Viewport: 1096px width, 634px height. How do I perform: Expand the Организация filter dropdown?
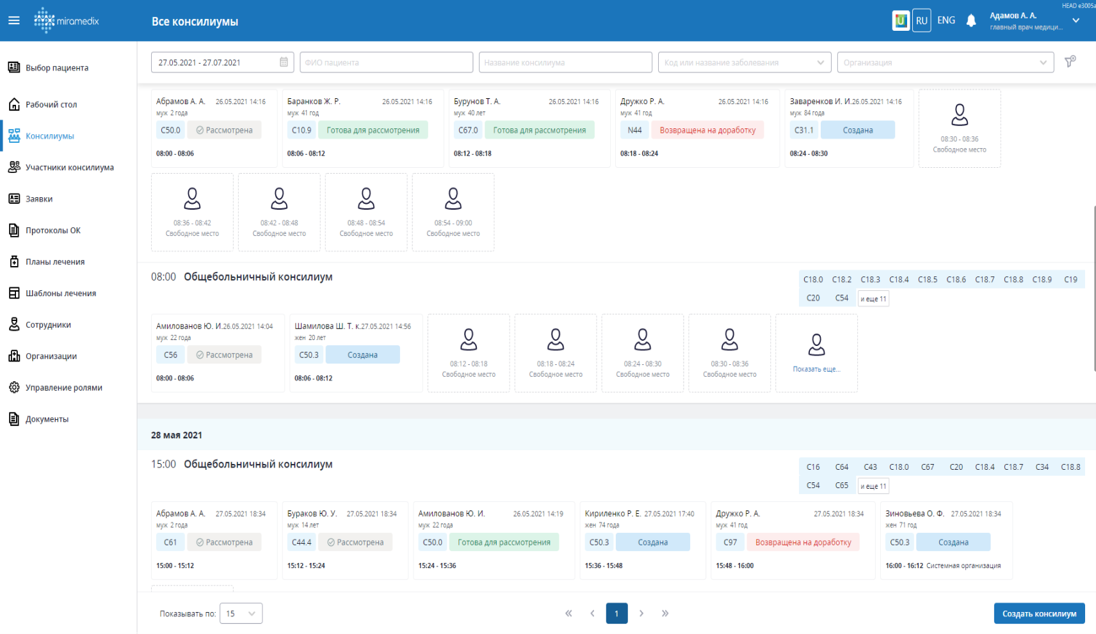pyautogui.click(x=945, y=62)
